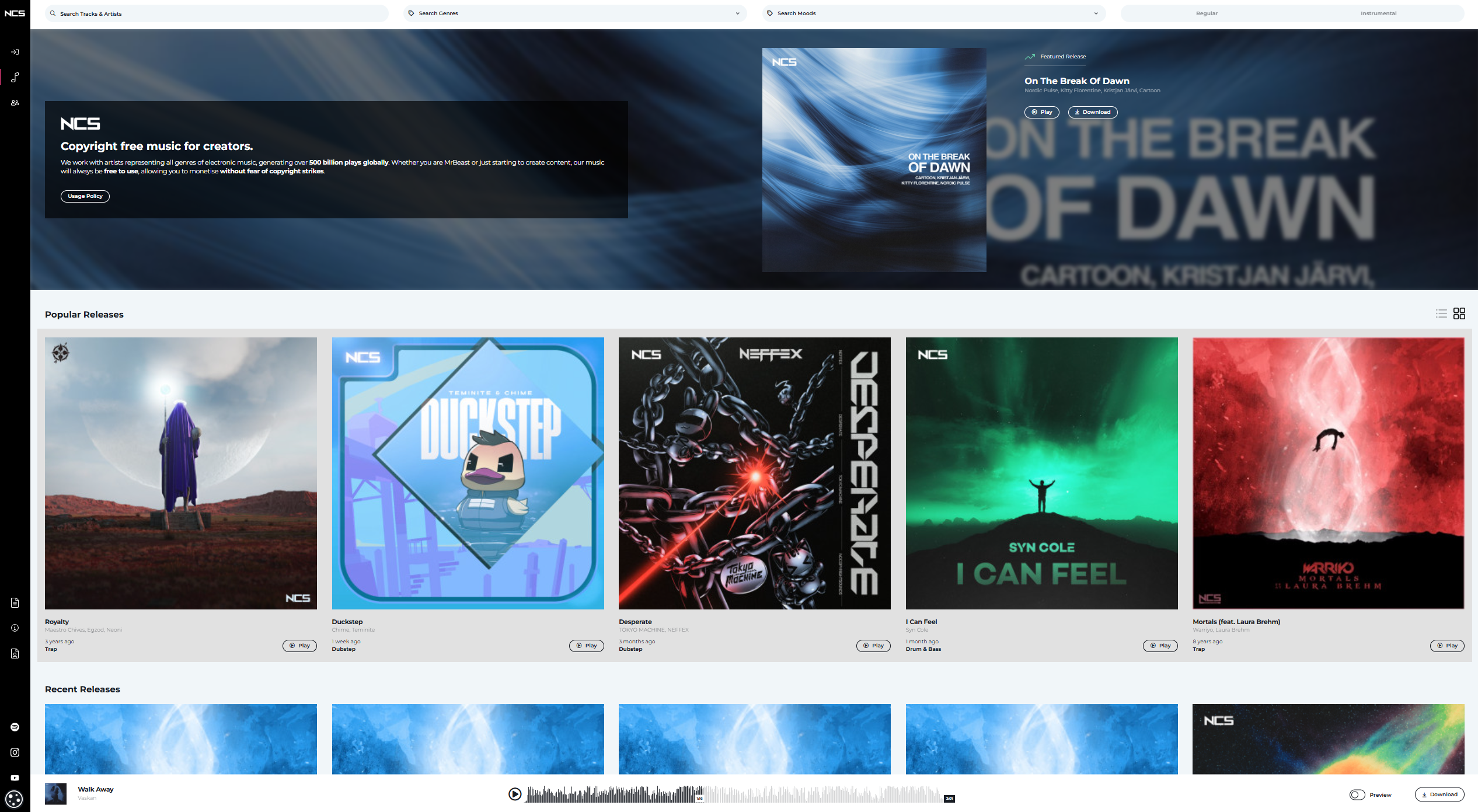Download the featured release On The Break Of Dawn
The image size is (1478, 812).
(x=1092, y=112)
